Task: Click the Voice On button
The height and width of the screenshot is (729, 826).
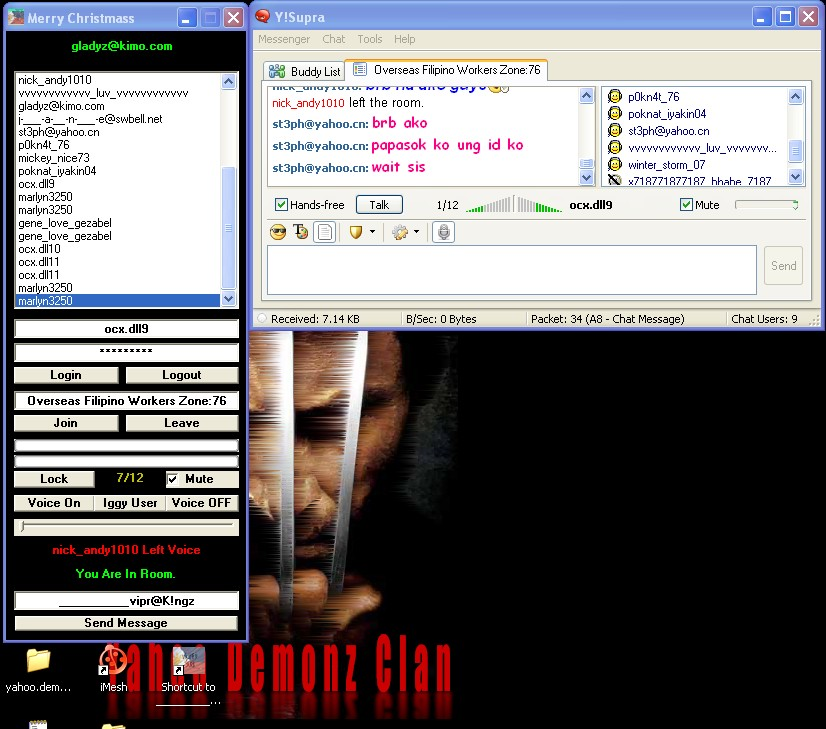Action: point(54,503)
